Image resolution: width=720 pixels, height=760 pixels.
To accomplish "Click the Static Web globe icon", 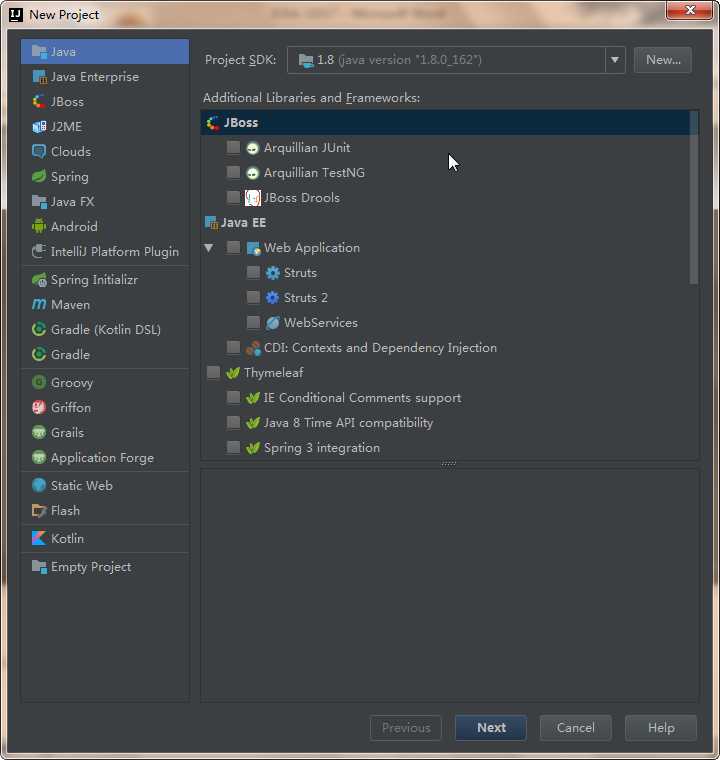I will tap(39, 486).
